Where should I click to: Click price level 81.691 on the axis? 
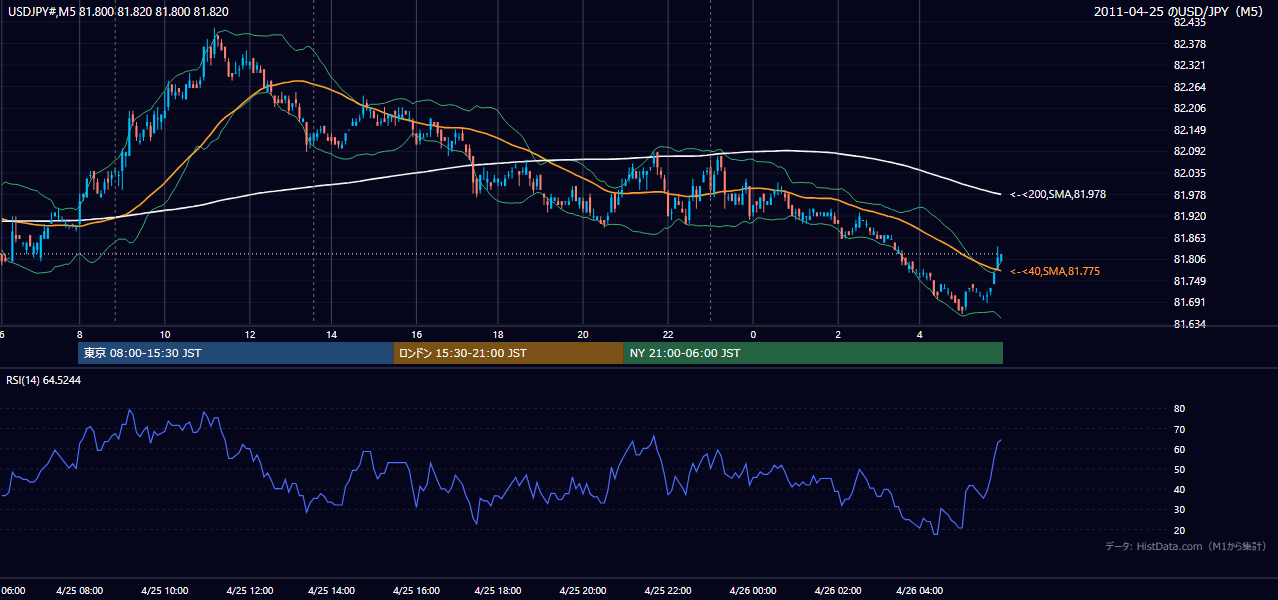[1188, 302]
